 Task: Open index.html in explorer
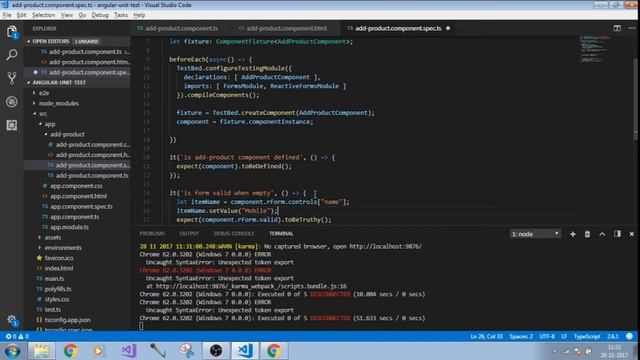(x=59, y=268)
